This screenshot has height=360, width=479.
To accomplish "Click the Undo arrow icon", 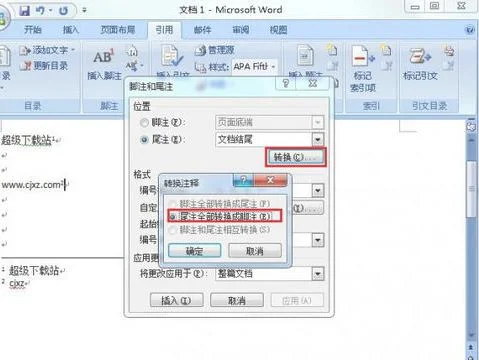I will point(40,11).
